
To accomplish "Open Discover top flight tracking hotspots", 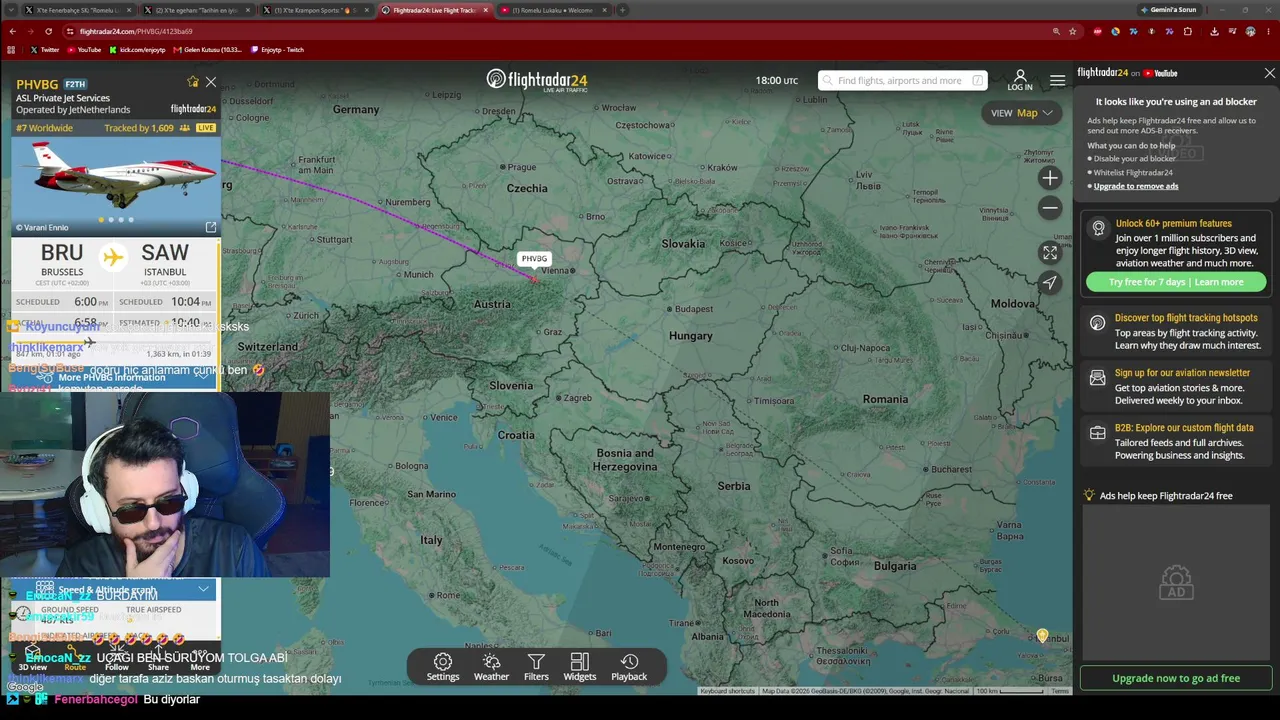I will (x=1176, y=332).
